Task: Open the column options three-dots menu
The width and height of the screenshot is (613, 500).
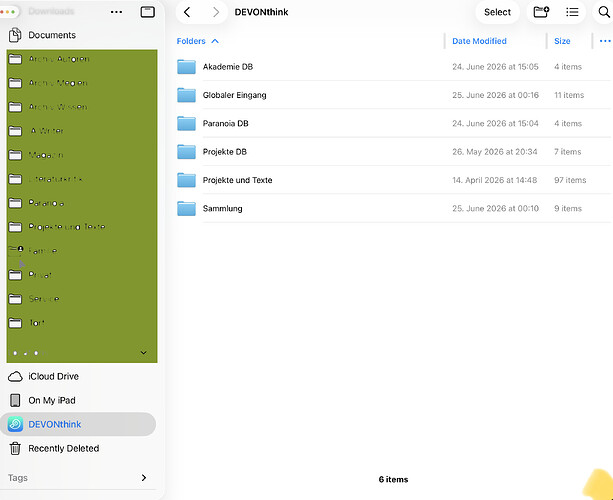Action: pyautogui.click(x=605, y=41)
